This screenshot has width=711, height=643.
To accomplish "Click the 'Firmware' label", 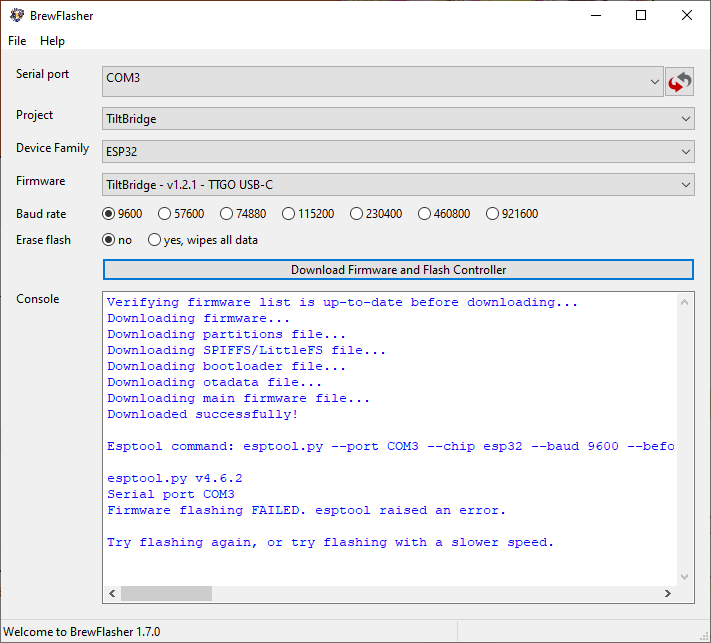I will (40, 181).
